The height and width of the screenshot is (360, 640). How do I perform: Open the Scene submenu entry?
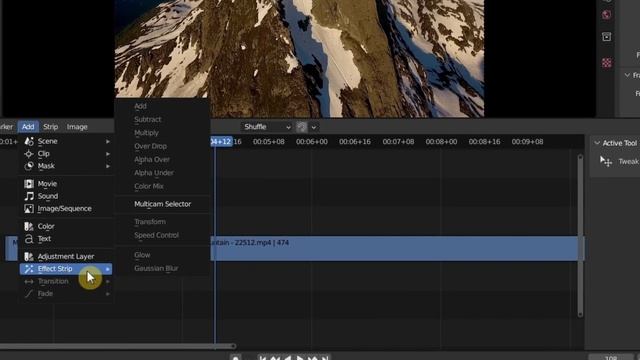(67, 141)
